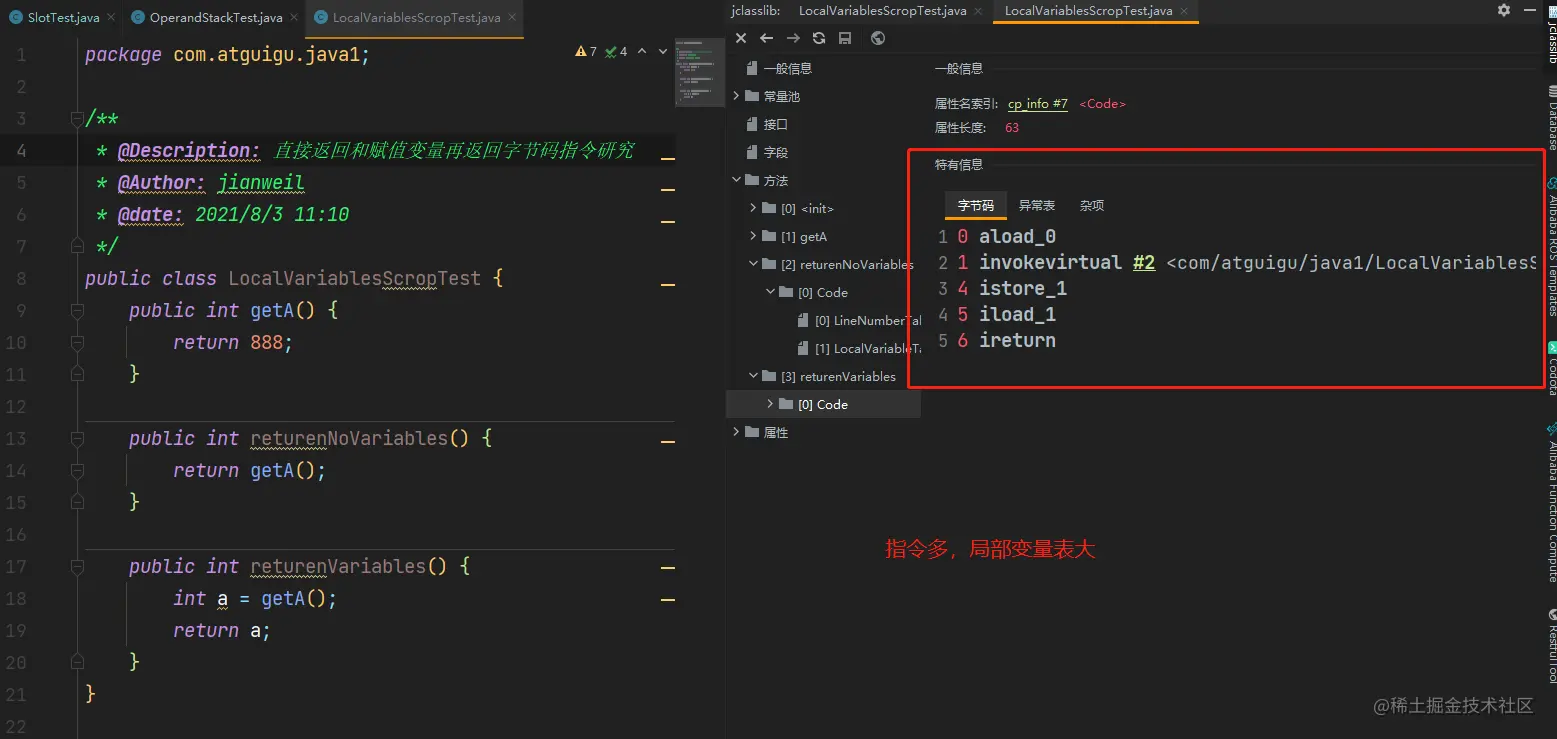This screenshot has height=739, width=1557.
Task: Expand the [0] <init> method node
Action: coord(754,208)
